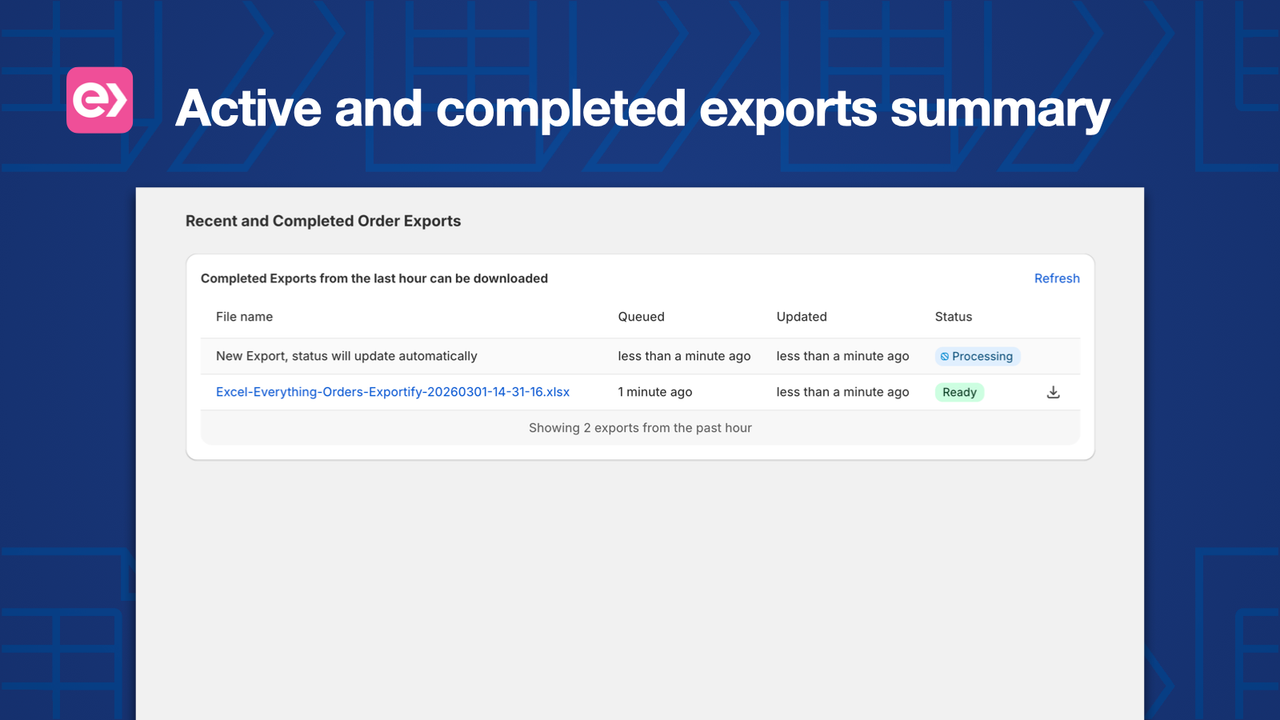Refresh the exports list
Screen dimensions: 1280x720
coord(1057,278)
